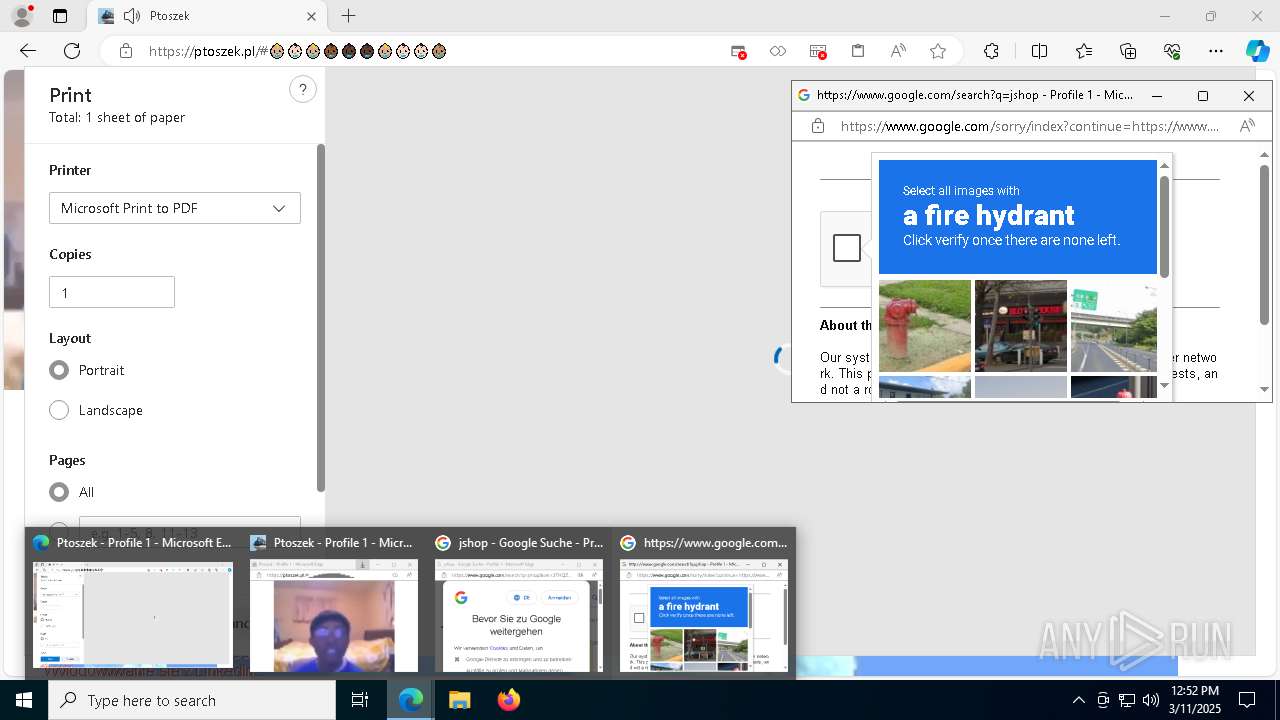1280x720 pixels.
Task: Open the Edge profile avatar
Action: click(x=22, y=16)
